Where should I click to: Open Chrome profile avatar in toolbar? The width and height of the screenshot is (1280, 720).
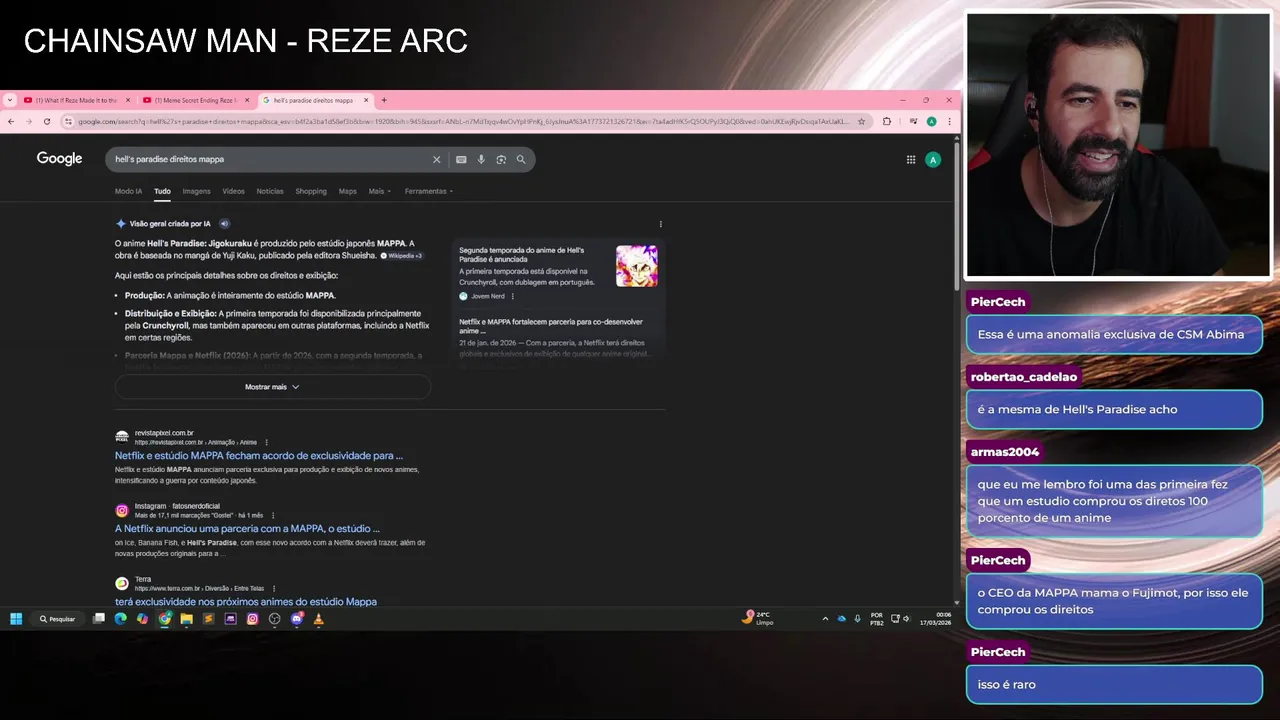click(931, 122)
